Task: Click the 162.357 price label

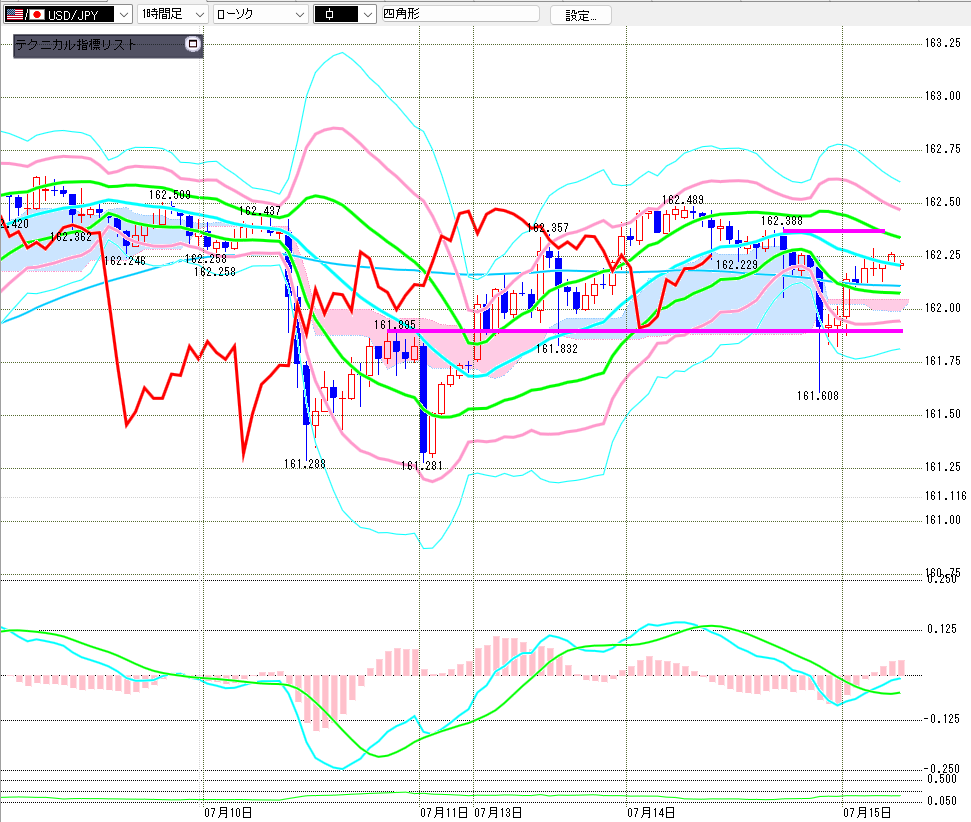Action: [x=547, y=228]
